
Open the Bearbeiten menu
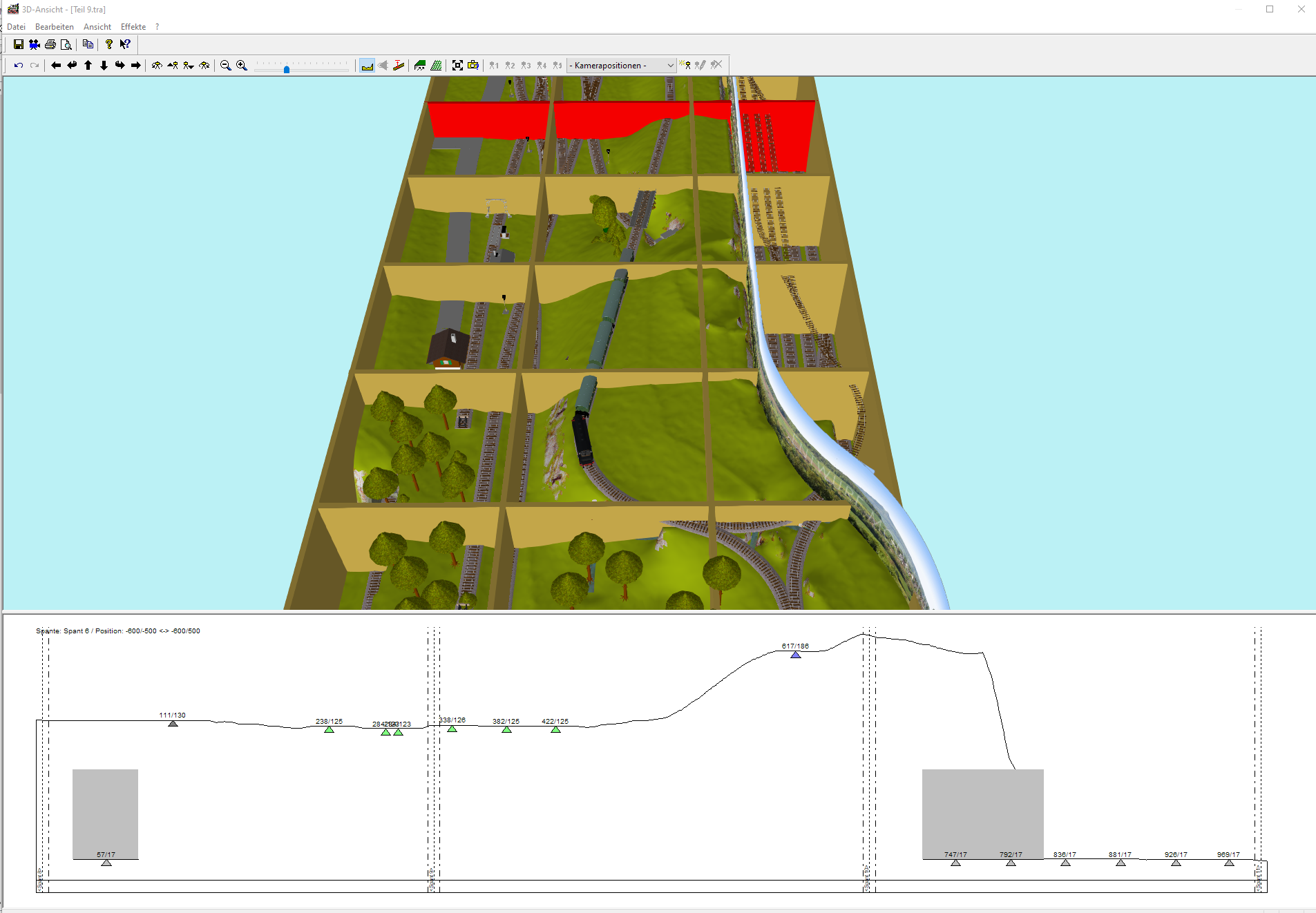(55, 27)
